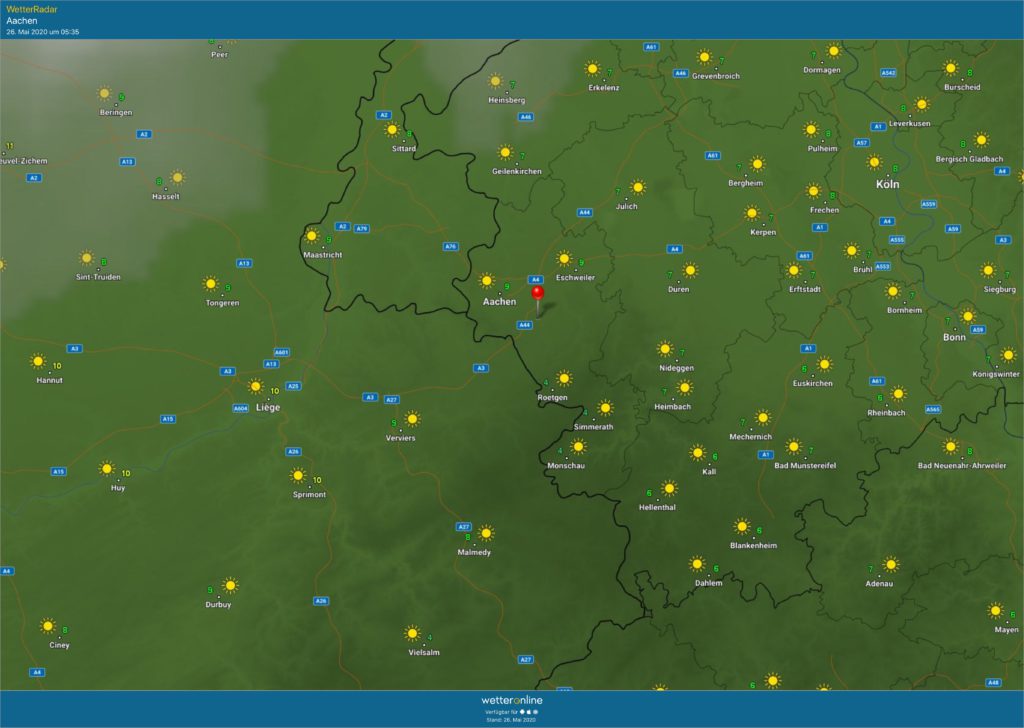Click the sun icon next to Liège
Viewport: 1024px width, 728px height.
pos(256,387)
